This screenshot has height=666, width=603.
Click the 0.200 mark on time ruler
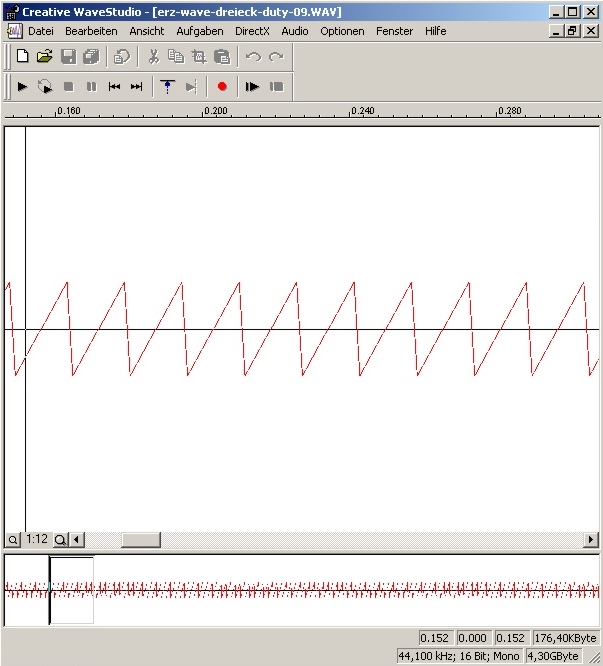click(215, 111)
